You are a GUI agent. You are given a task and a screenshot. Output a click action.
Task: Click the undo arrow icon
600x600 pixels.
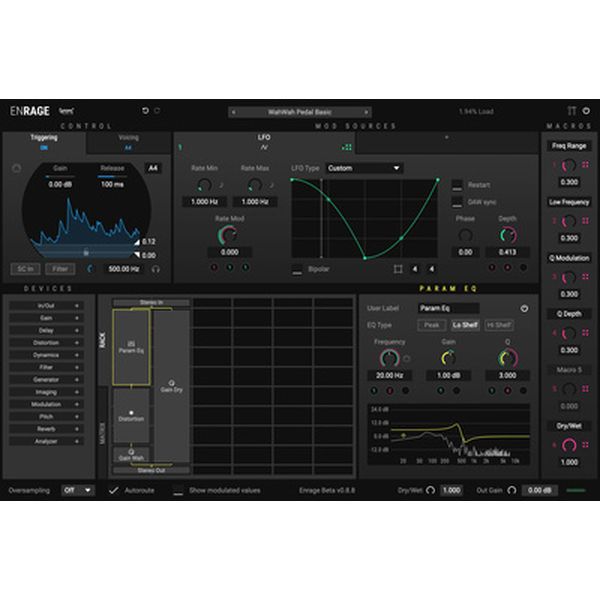[146, 111]
